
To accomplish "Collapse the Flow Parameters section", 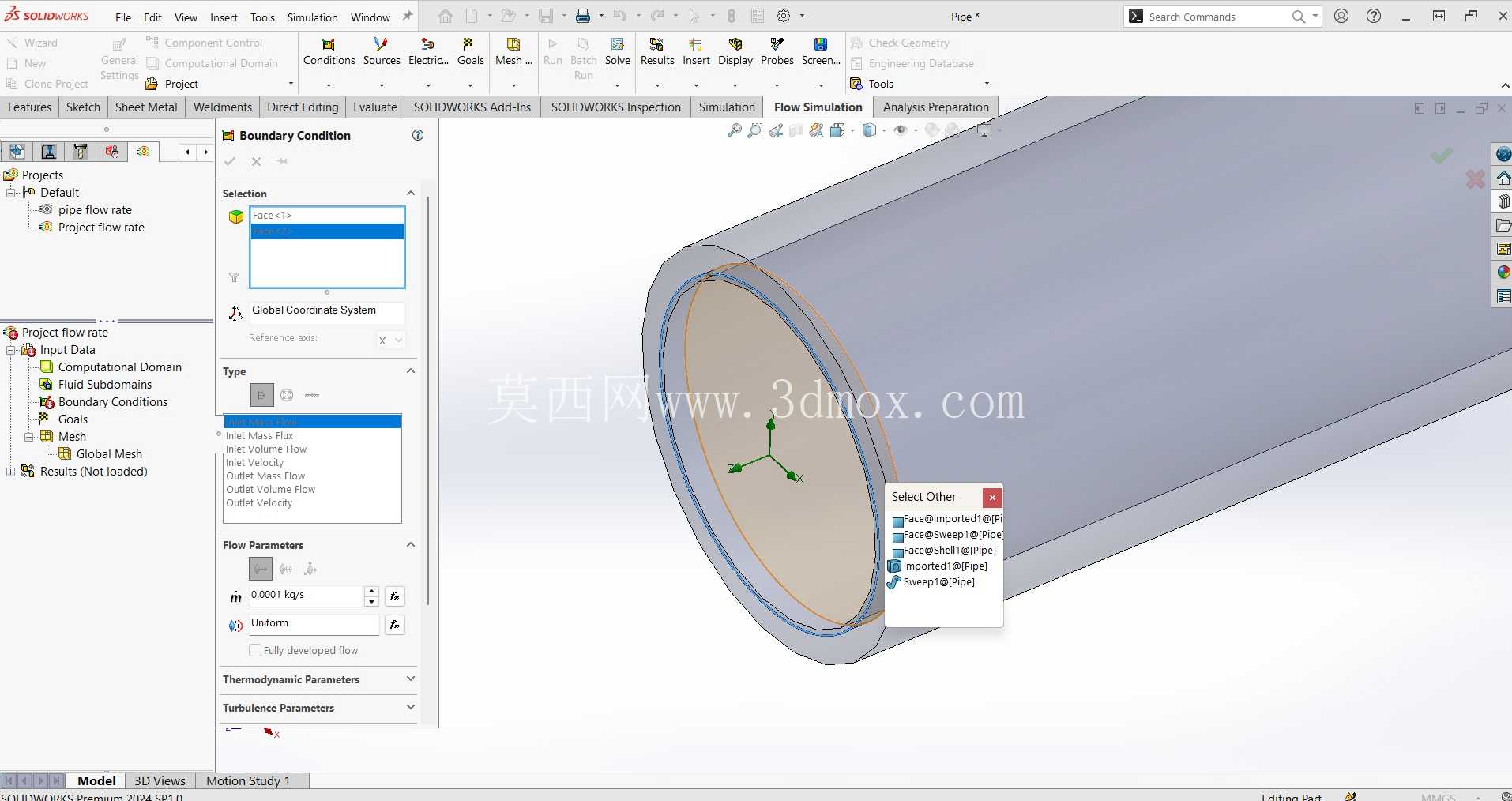I will [x=411, y=544].
